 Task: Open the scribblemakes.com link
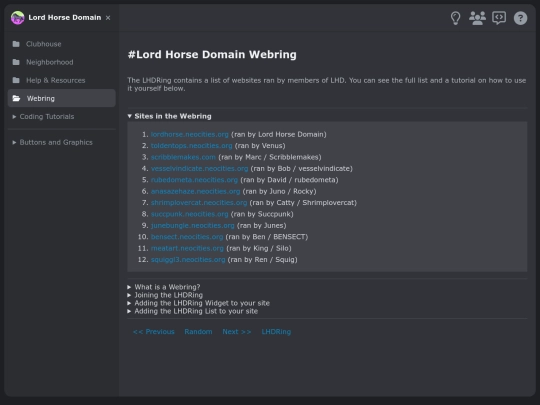coord(183,157)
